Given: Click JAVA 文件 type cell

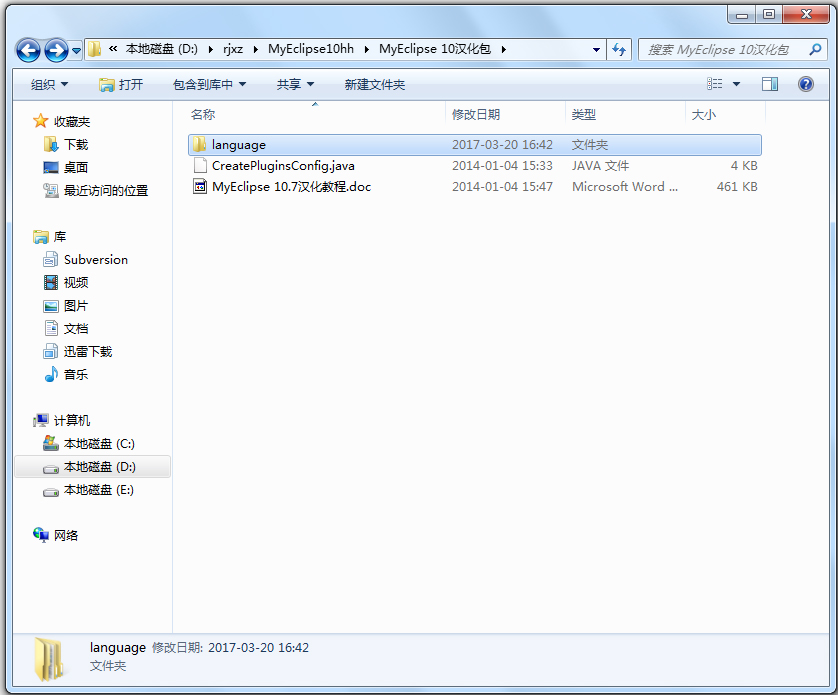Looking at the screenshot, I should [x=600, y=166].
